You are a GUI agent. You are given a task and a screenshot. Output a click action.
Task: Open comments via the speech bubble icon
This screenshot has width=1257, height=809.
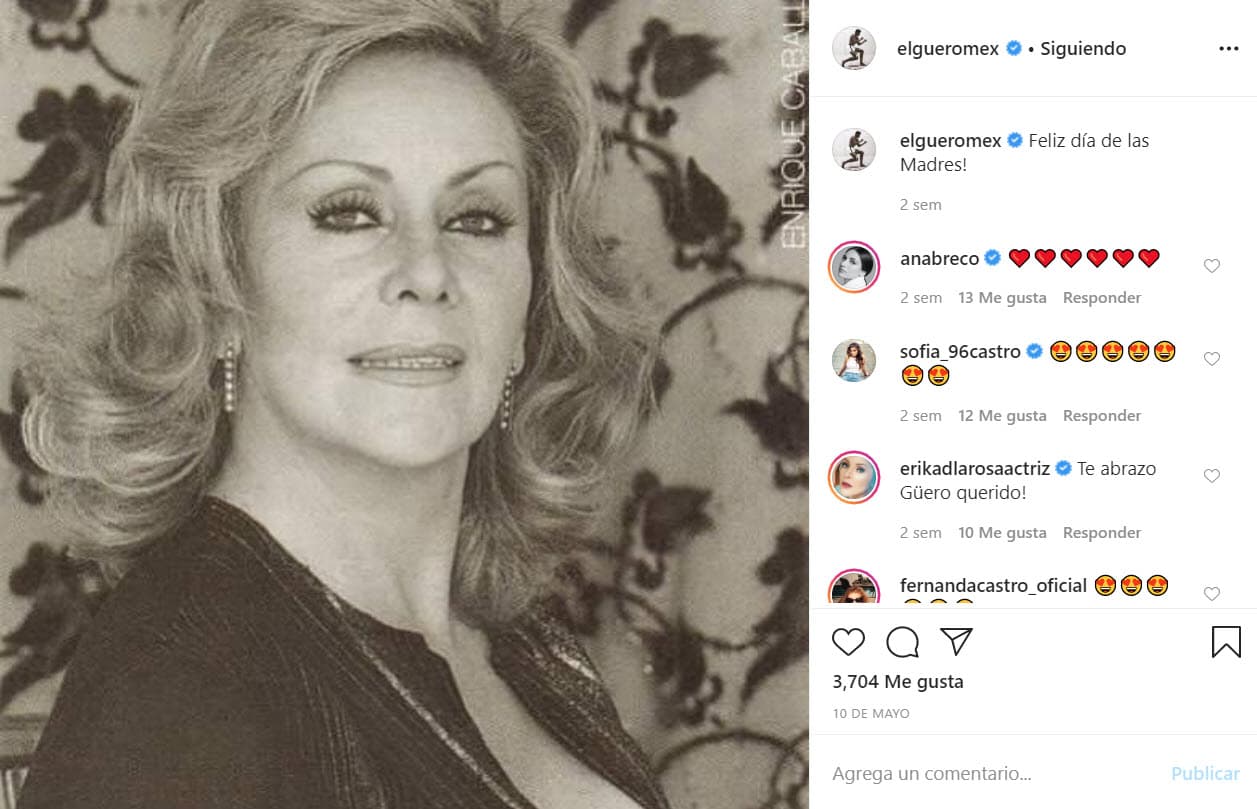click(903, 642)
